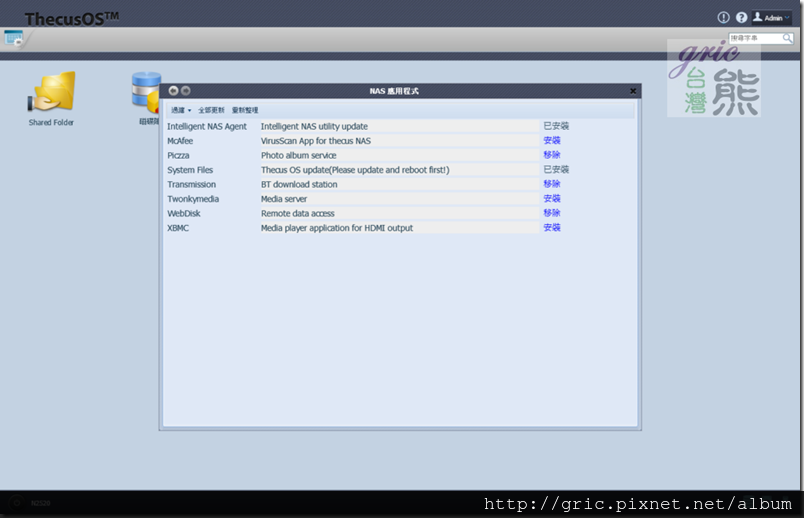The height and width of the screenshot is (518, 804).
Task: Select the McAfee app name
Action: [x=180, y=141]
